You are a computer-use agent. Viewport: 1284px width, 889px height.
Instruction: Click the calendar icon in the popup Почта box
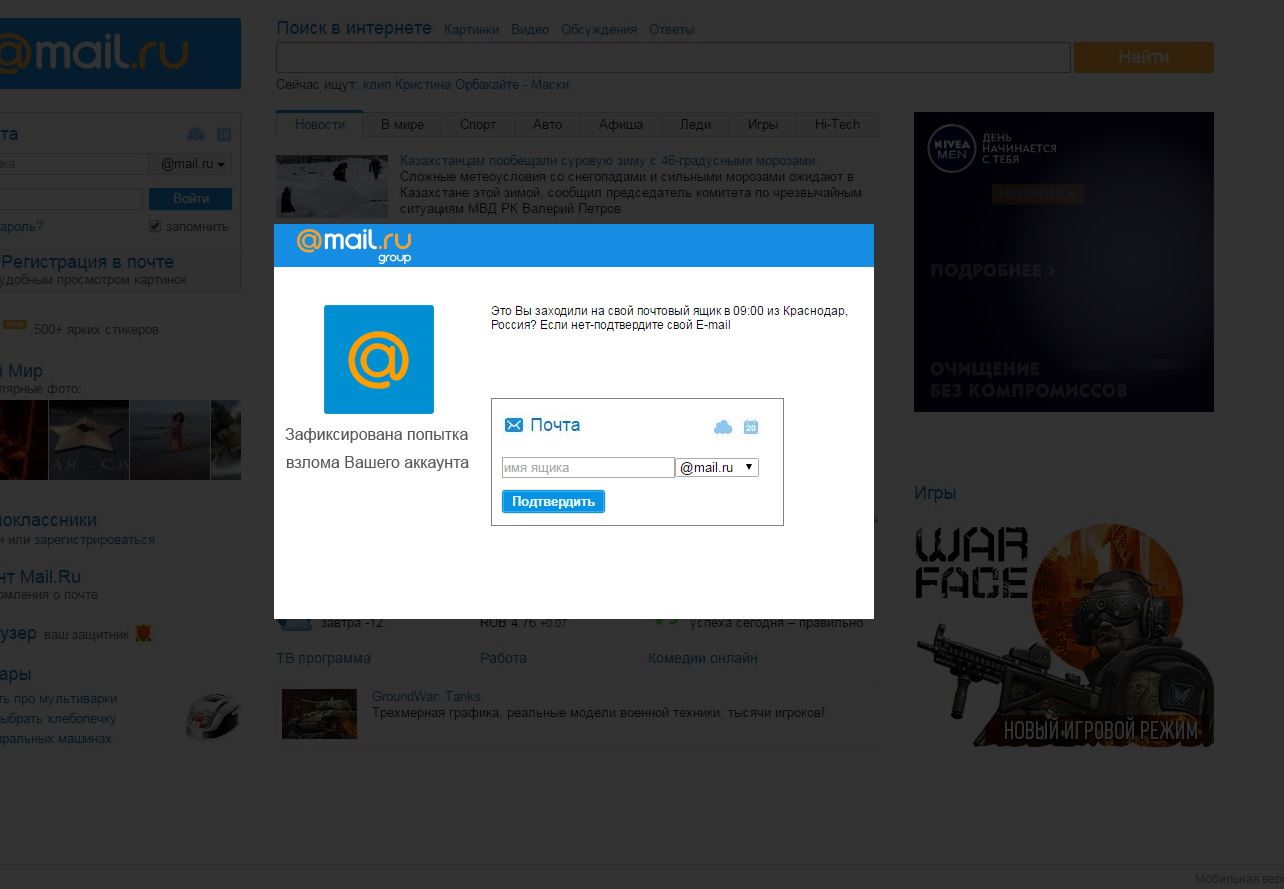pos(751,427)
